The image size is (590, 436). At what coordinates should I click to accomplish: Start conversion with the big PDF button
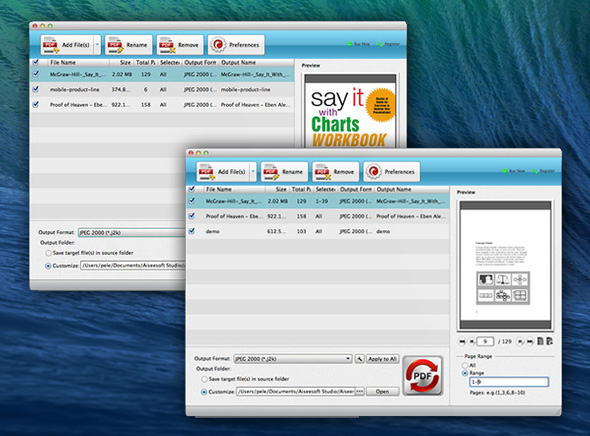(x=423, y=376)
